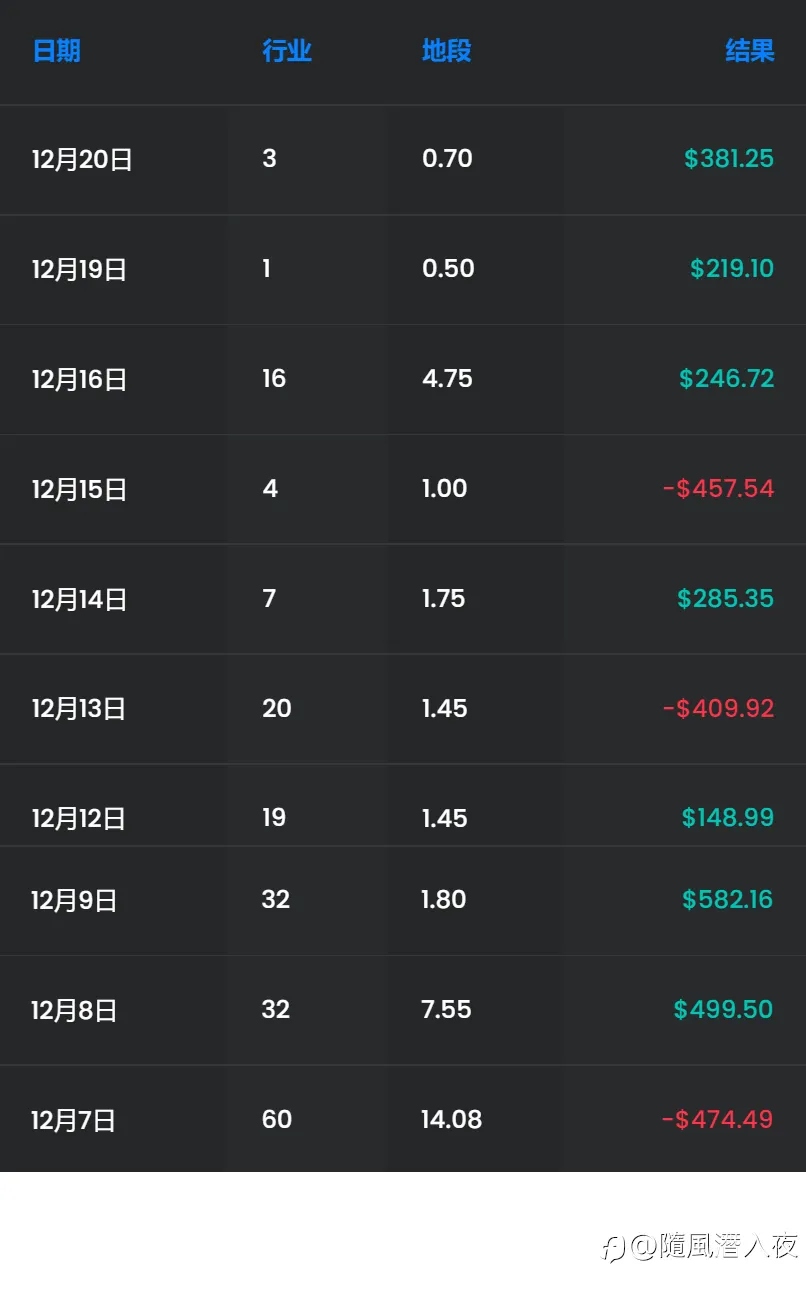This screenshot has width=806, height=1294.
Task: Click the 地段 column header
Action: point(446,51)
